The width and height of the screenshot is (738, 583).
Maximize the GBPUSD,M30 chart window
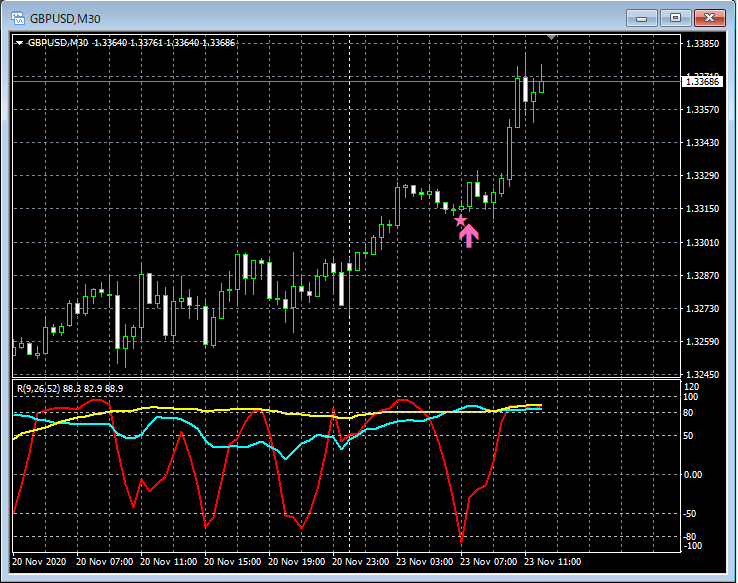click(675, 17)
